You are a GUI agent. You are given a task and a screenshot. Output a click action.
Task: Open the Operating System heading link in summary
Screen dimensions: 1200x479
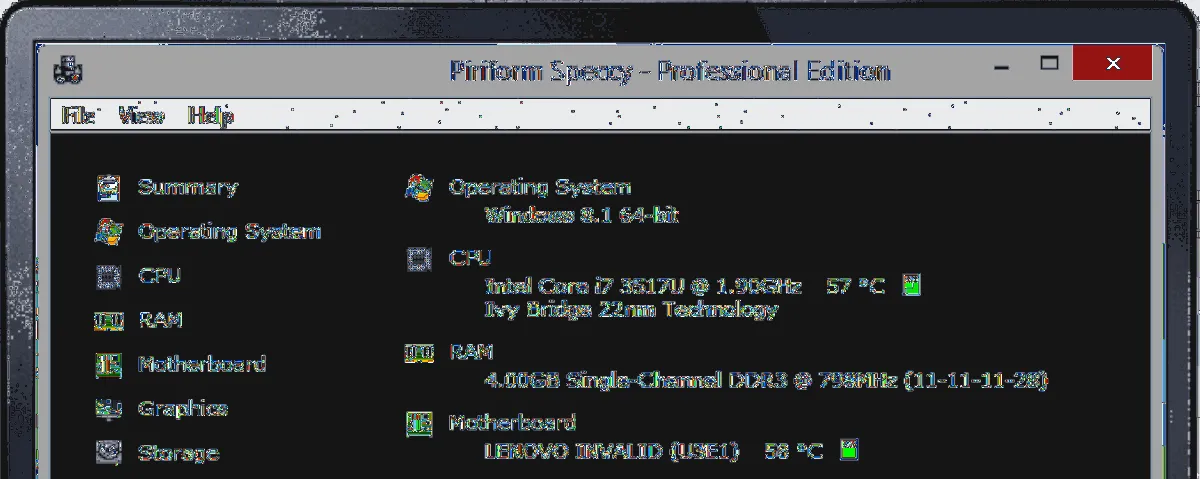540,187
